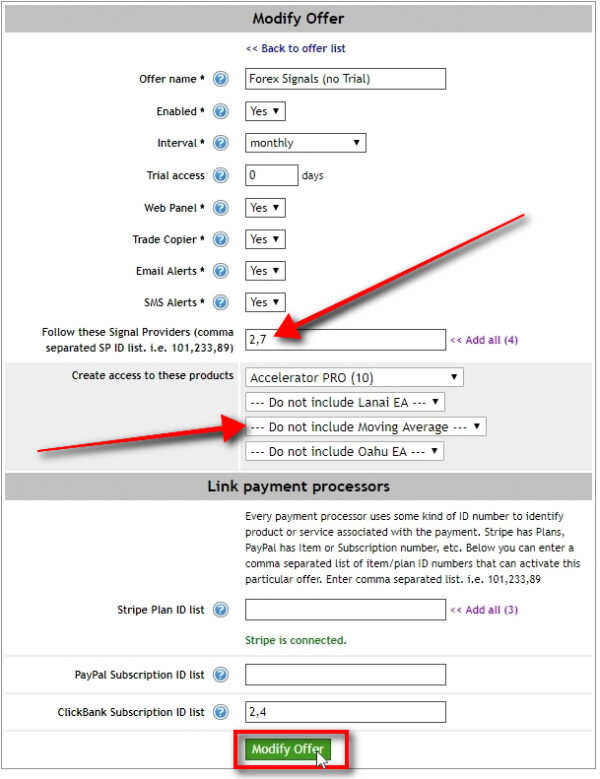The image size is (600, 779).
Task: Click the Back to offer list link
Action: [x=296, y=48]
